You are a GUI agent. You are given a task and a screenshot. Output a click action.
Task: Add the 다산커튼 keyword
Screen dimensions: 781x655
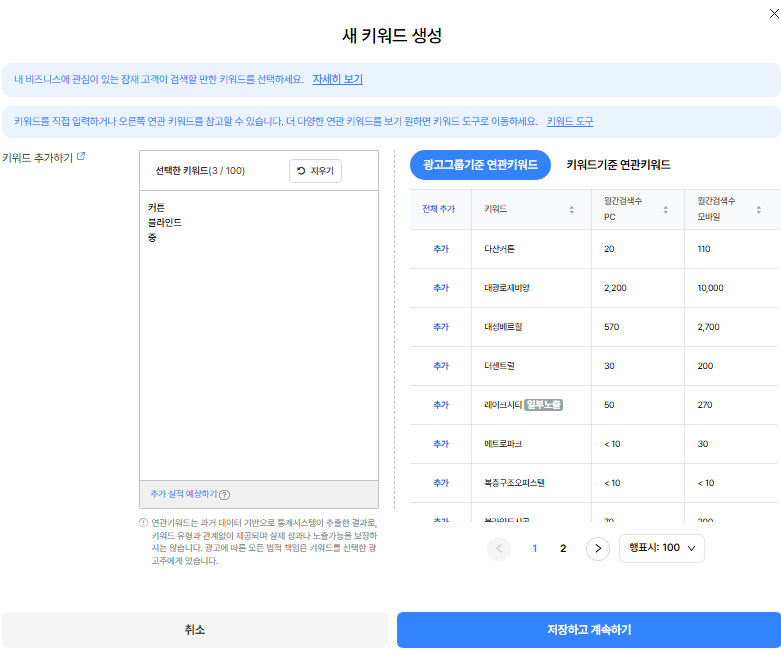click(x=441, y=249)
